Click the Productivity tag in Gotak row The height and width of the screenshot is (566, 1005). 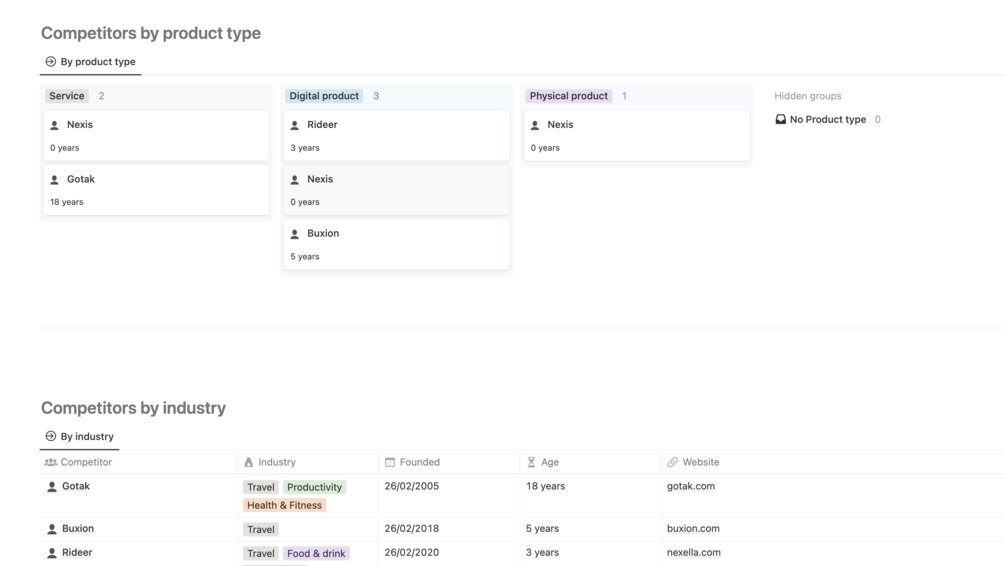pyautogui.click(x=314, y=488)
